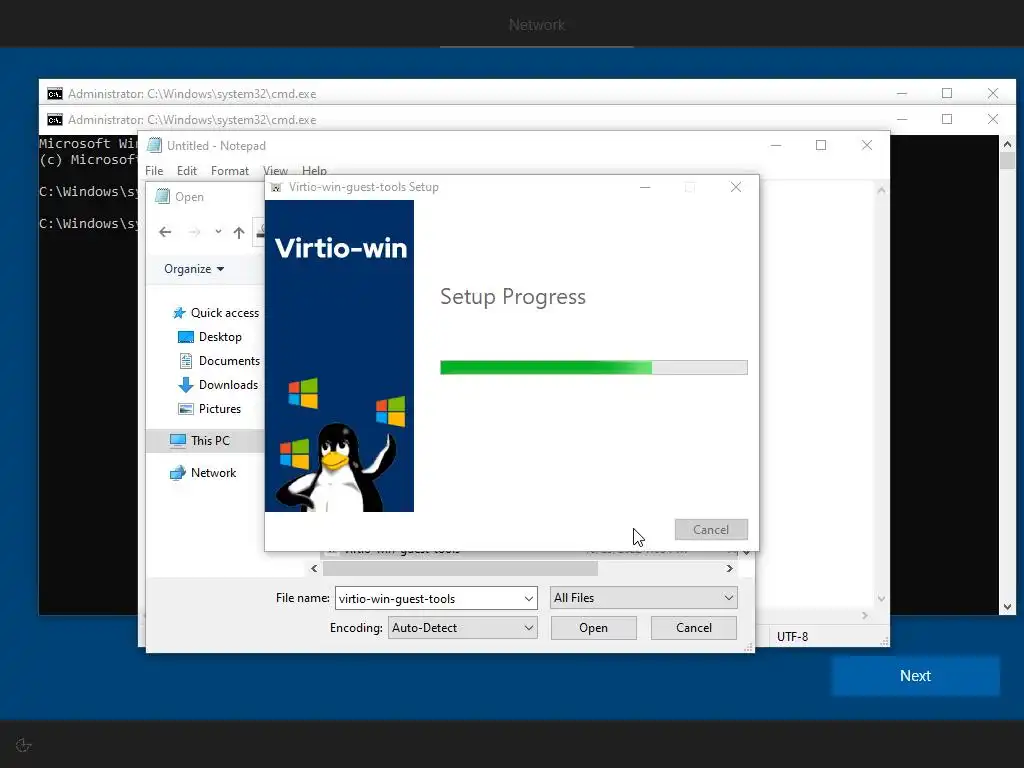Click the Network globe icon
The width and height of the screenshot is (1024, 768).
click(x=178, y=473)
